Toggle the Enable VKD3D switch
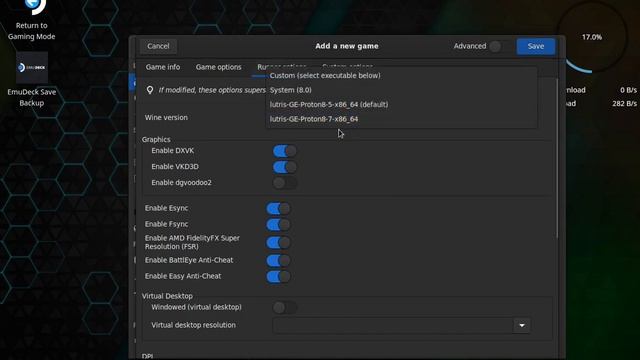 click(x=284, y=167)
